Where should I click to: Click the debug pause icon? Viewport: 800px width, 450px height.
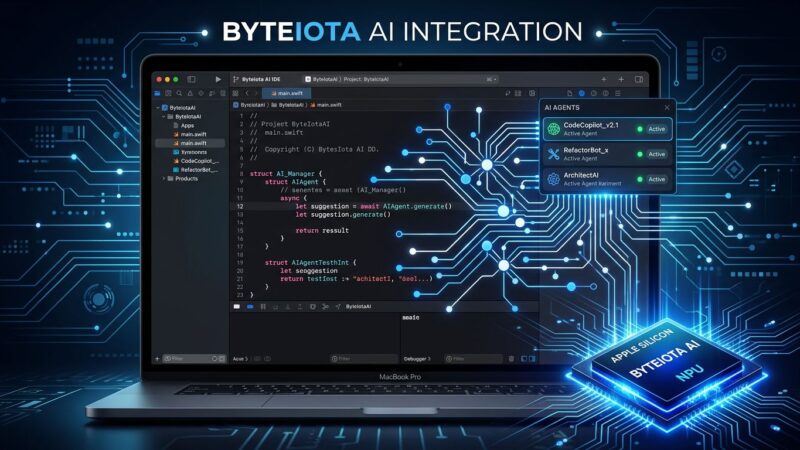[263, 307]
